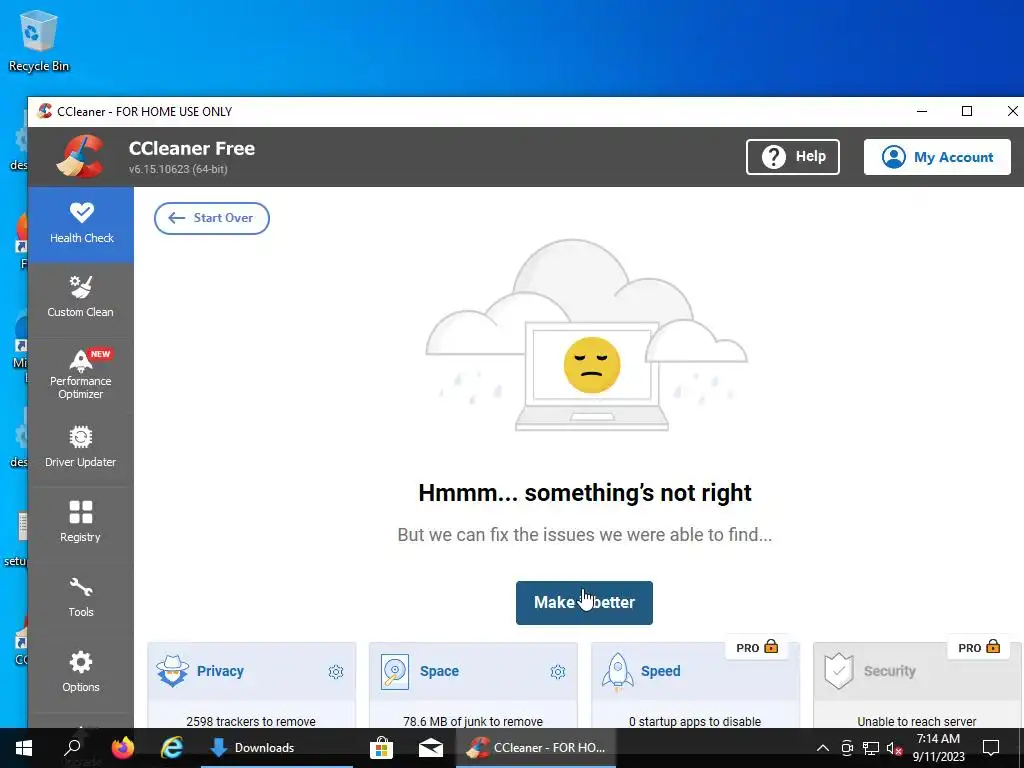Open the Windows Start menu

point(24,748)
